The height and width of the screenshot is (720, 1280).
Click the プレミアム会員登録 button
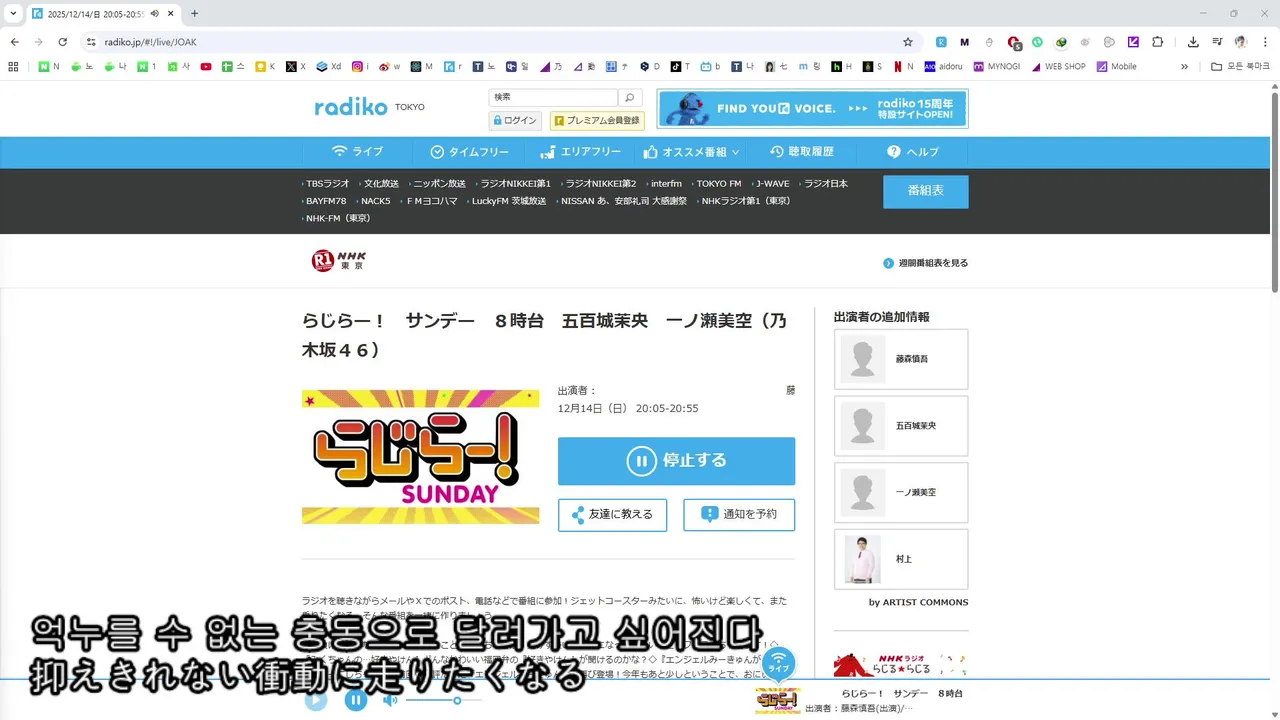coord(597,120)
